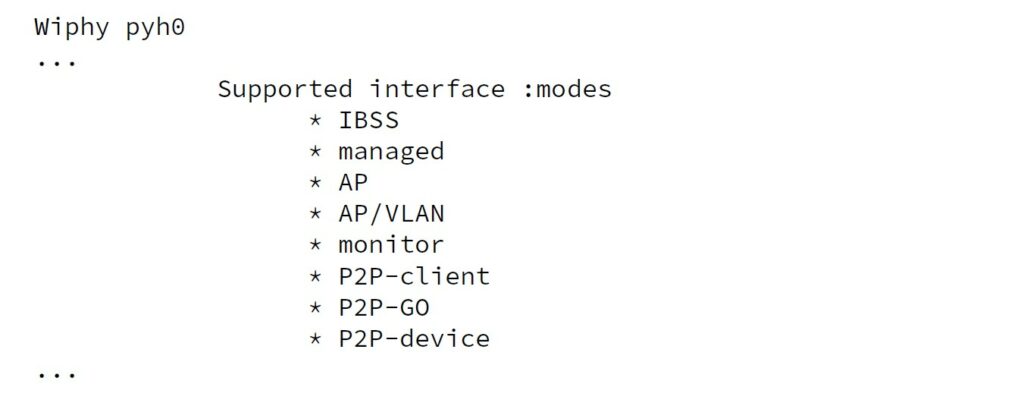Image resolution: width=1024 pixels, height=406 pixels.
Task: Click the word 'Supported'
Action: (x=285, y=89)
